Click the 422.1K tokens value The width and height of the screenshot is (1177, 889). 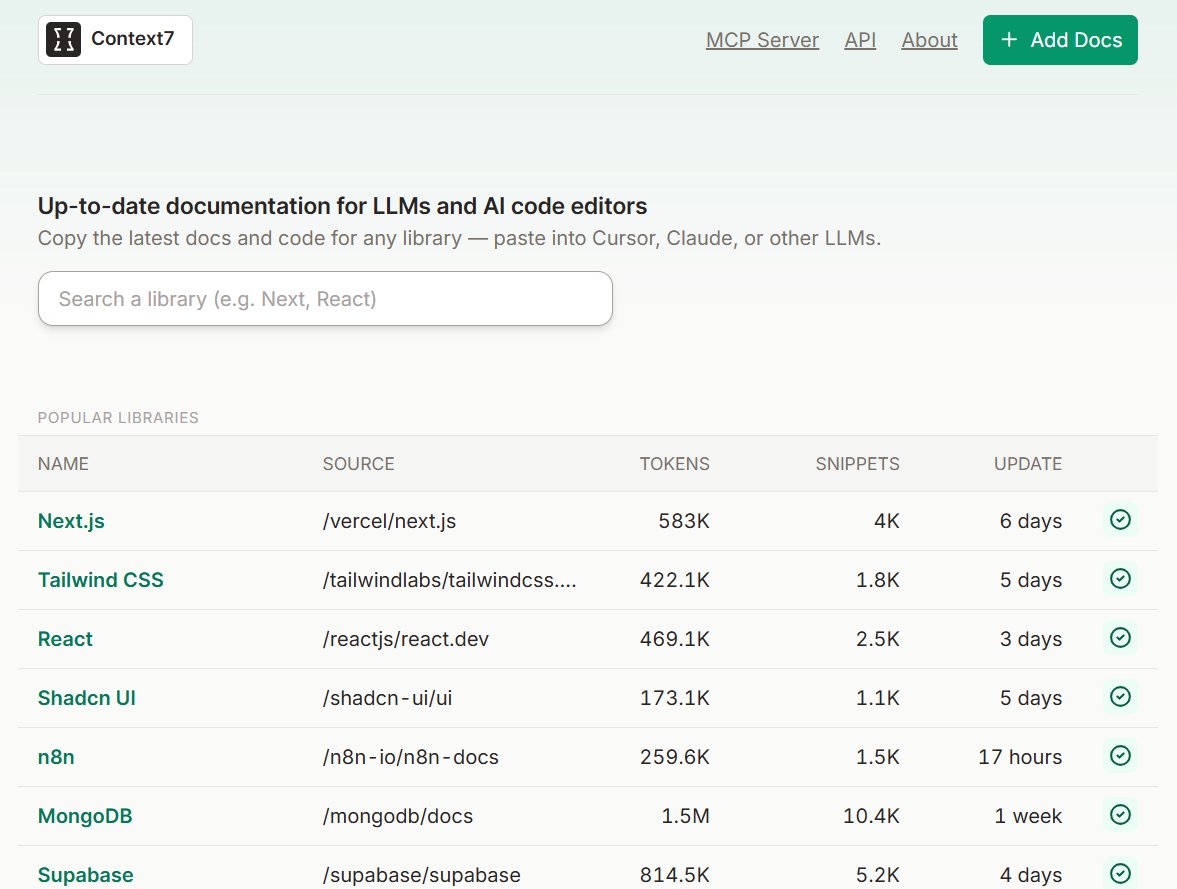(674, 580)
